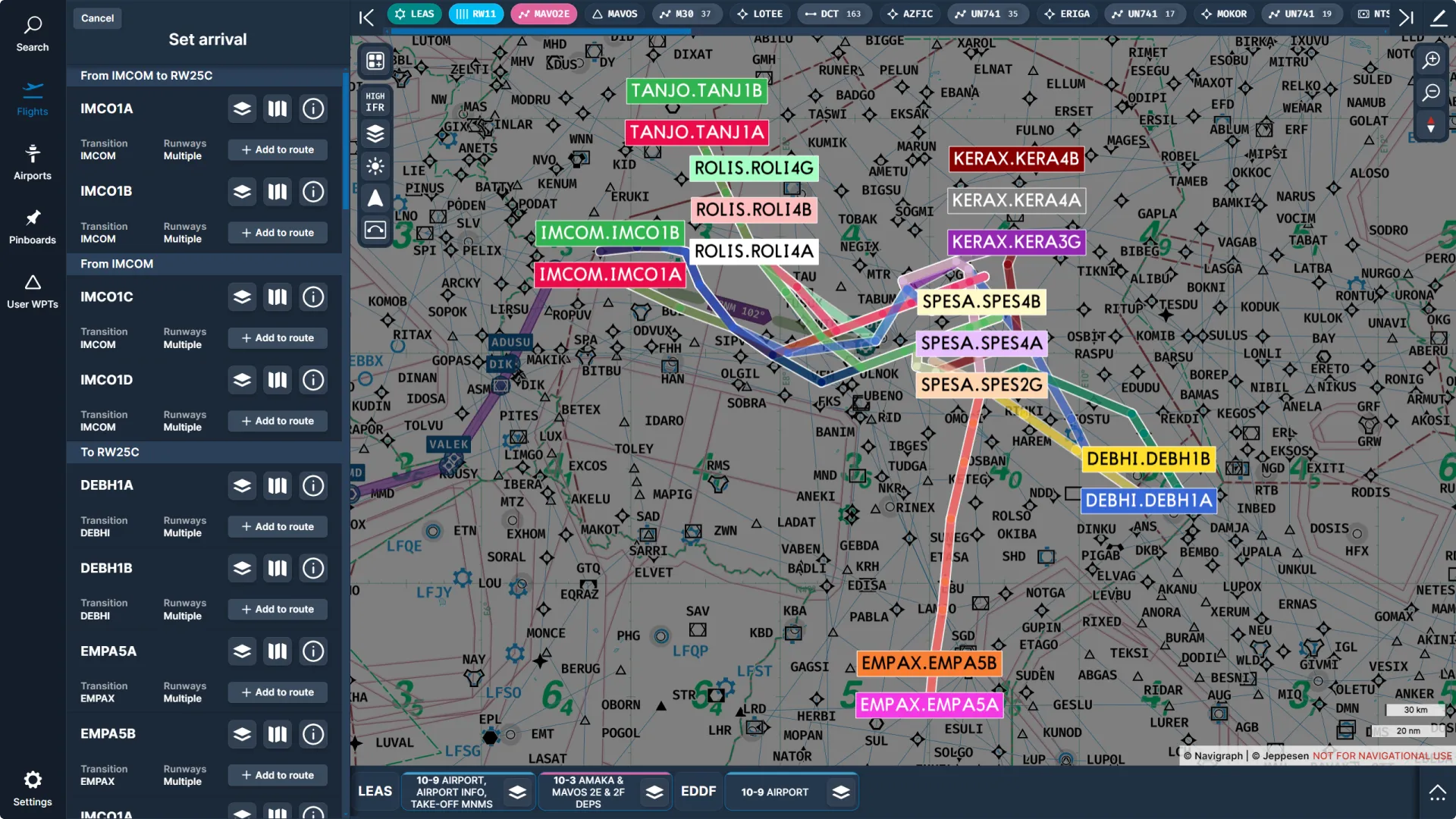Expand the bottom-right chevron panel
Viewport: 1456px width, 819px height.
[1439, 793]
